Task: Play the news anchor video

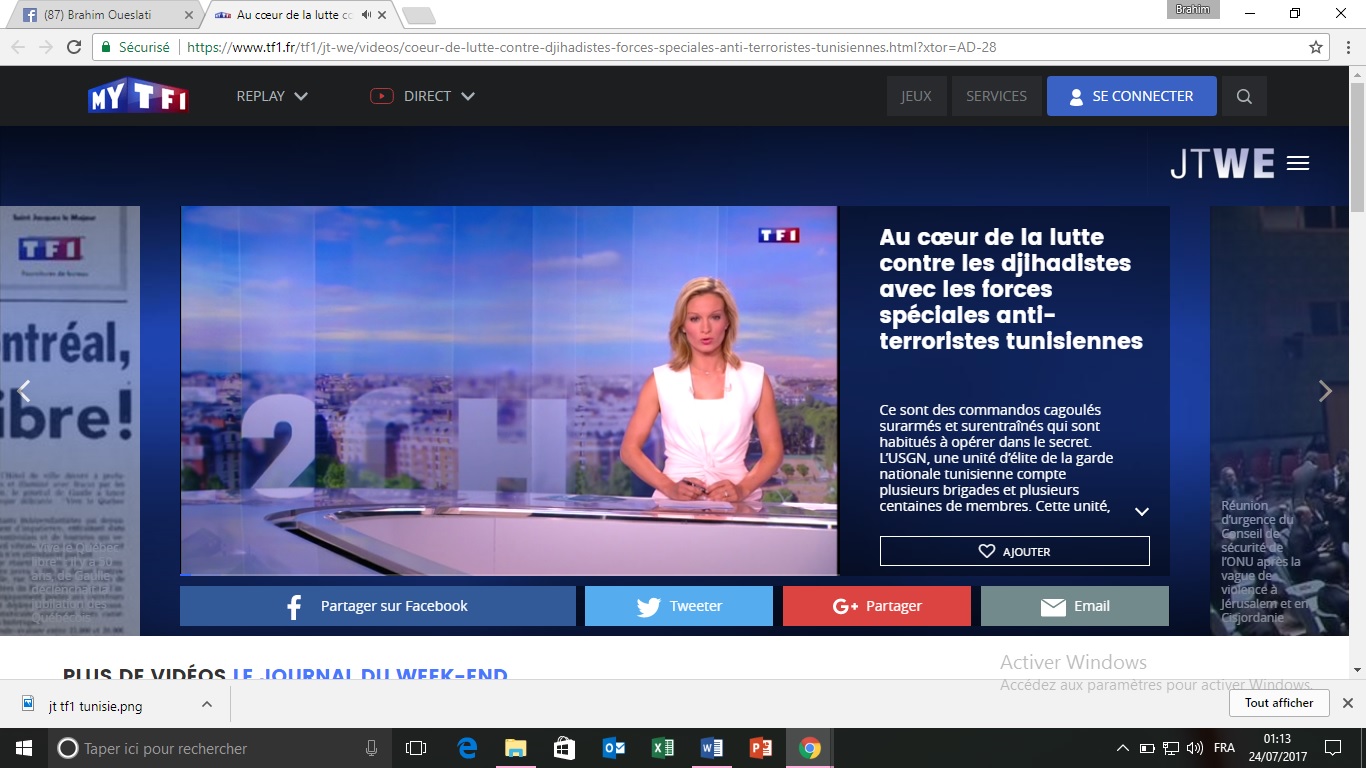Action: click(x=508, y=391)
